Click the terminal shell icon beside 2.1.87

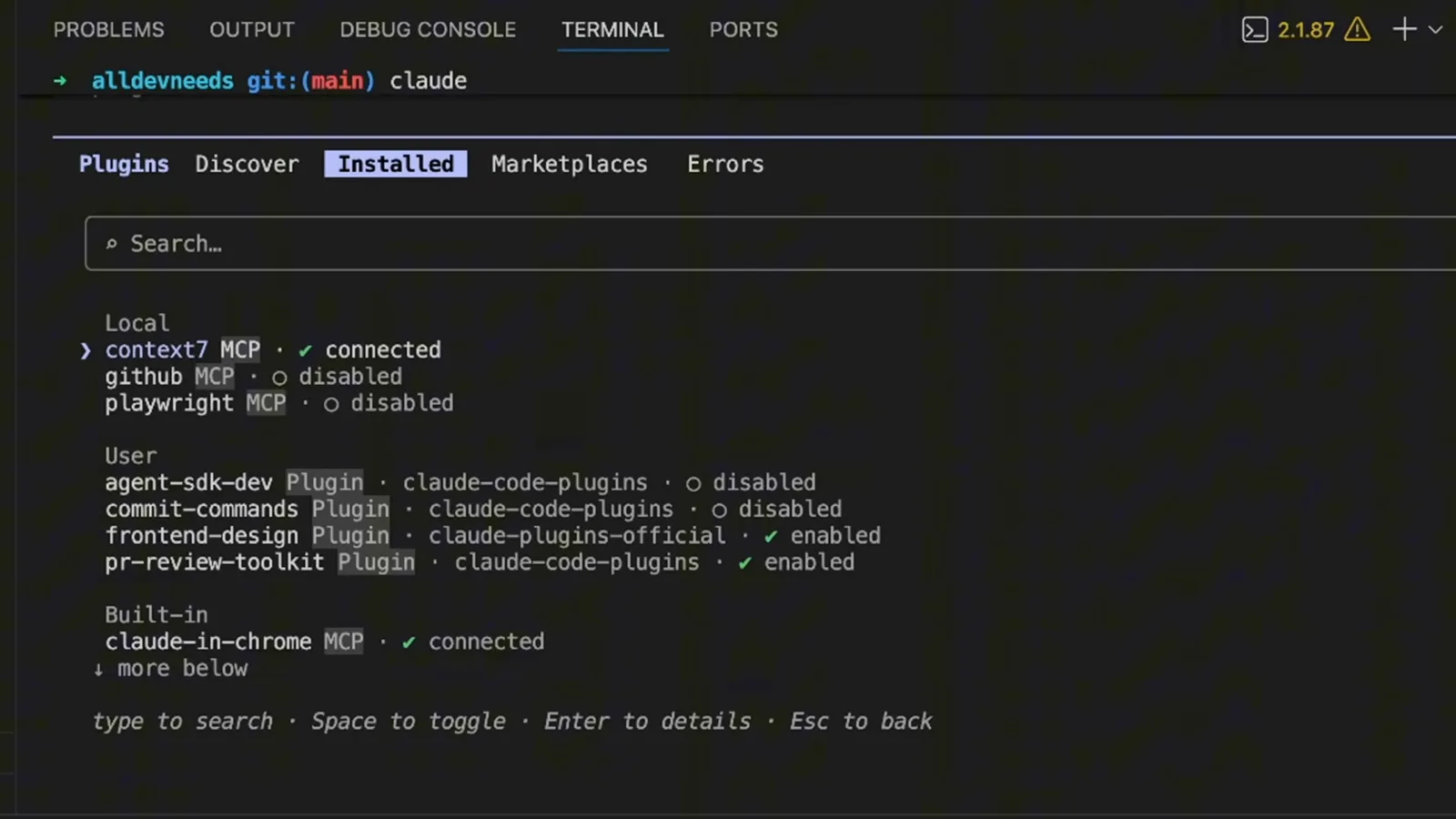click(x=1255, y=30)
